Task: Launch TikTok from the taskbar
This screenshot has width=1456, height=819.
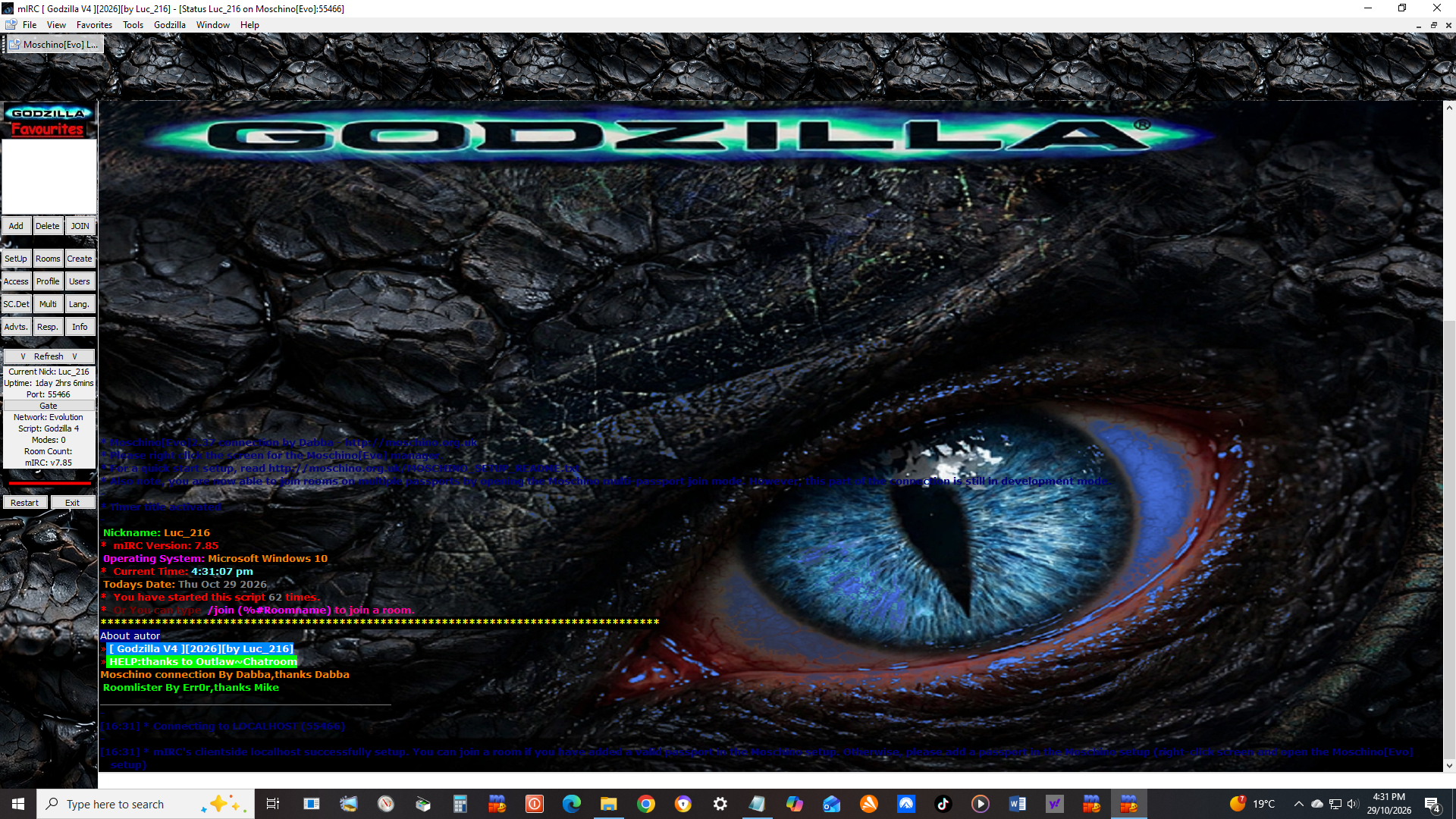Action: [x=943, y=804]
